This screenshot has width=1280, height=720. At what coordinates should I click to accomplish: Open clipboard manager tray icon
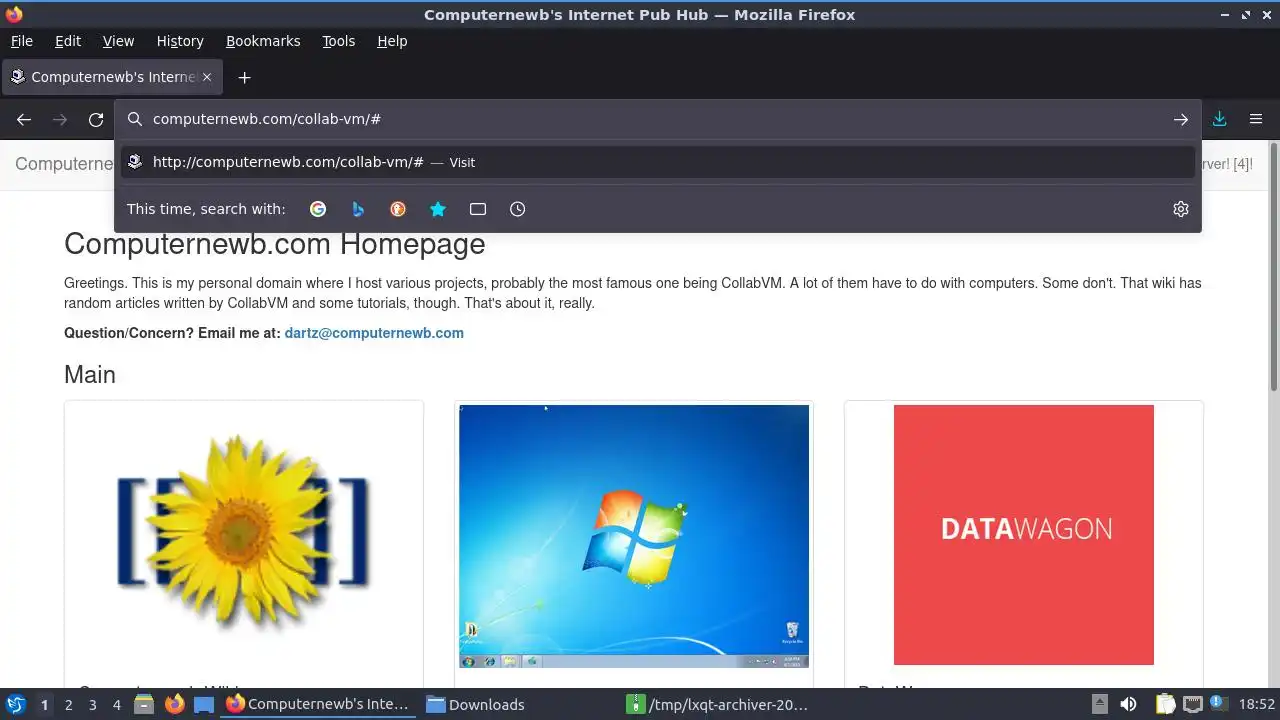coord(1164,704)
